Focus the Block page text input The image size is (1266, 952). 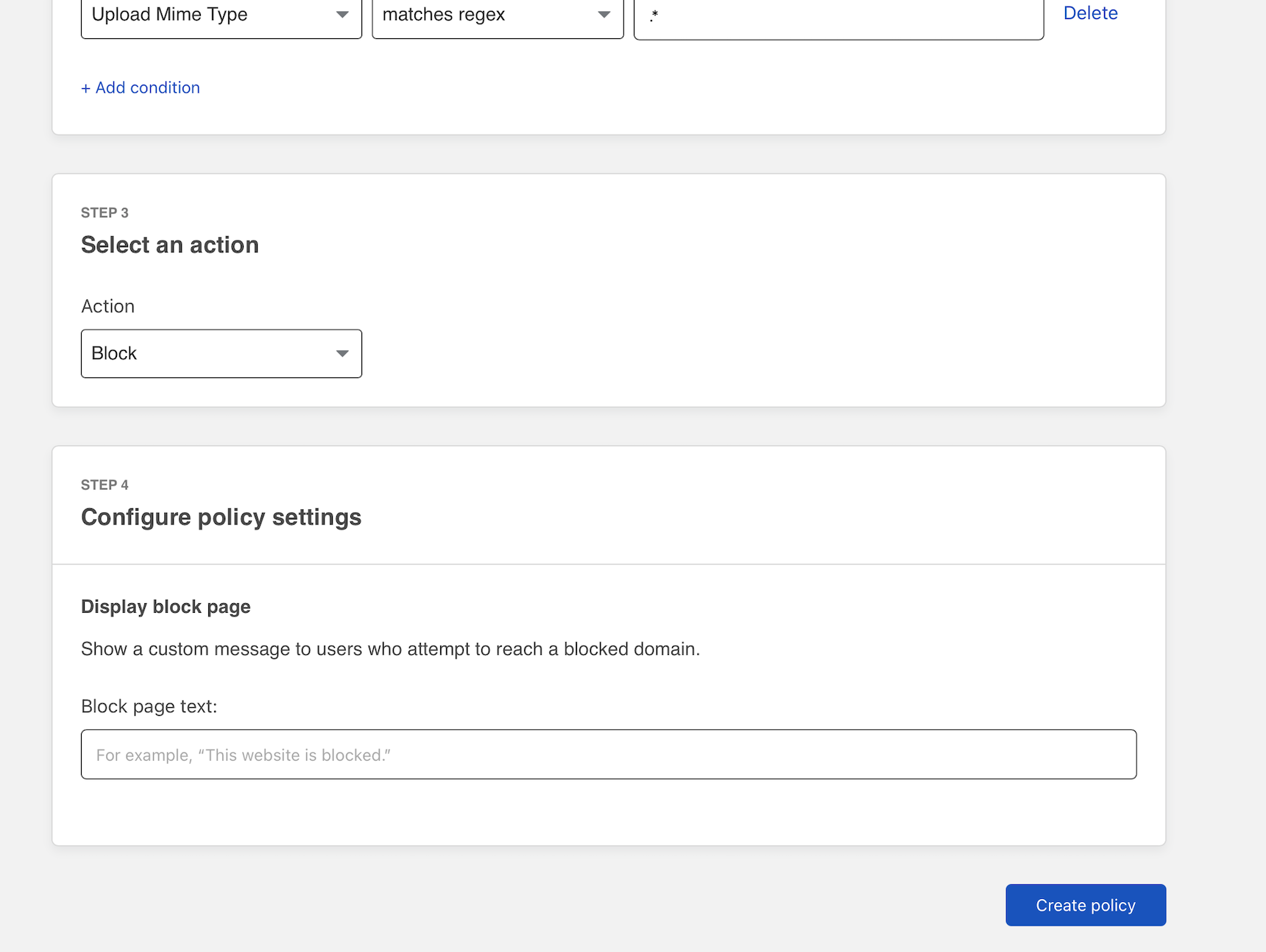(x=608, y=755)
